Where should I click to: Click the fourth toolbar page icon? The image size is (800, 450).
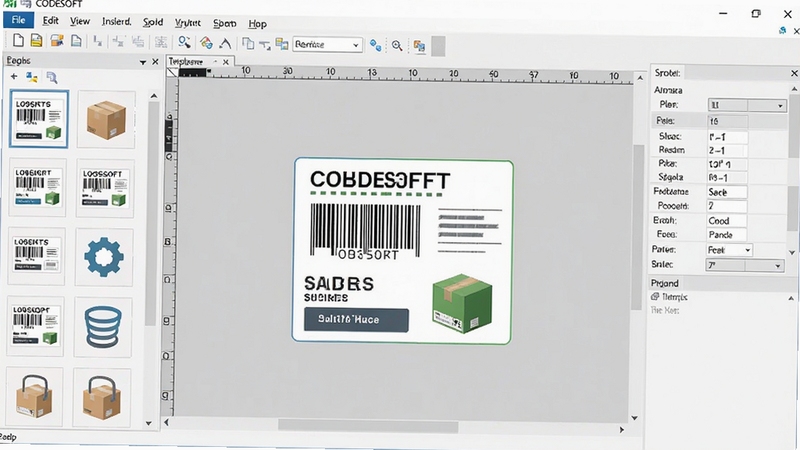coord(76,41)
